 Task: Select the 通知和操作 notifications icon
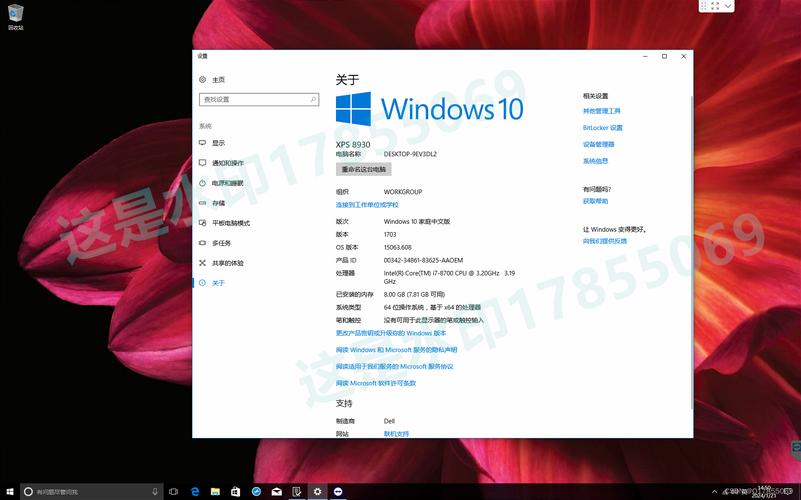click(x=202, y=163)
